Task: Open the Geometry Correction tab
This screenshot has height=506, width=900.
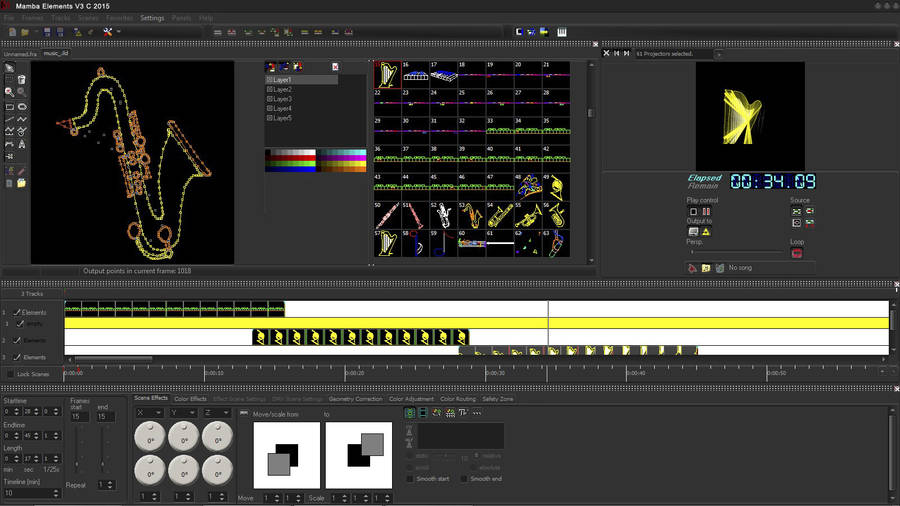Action: 355,399
